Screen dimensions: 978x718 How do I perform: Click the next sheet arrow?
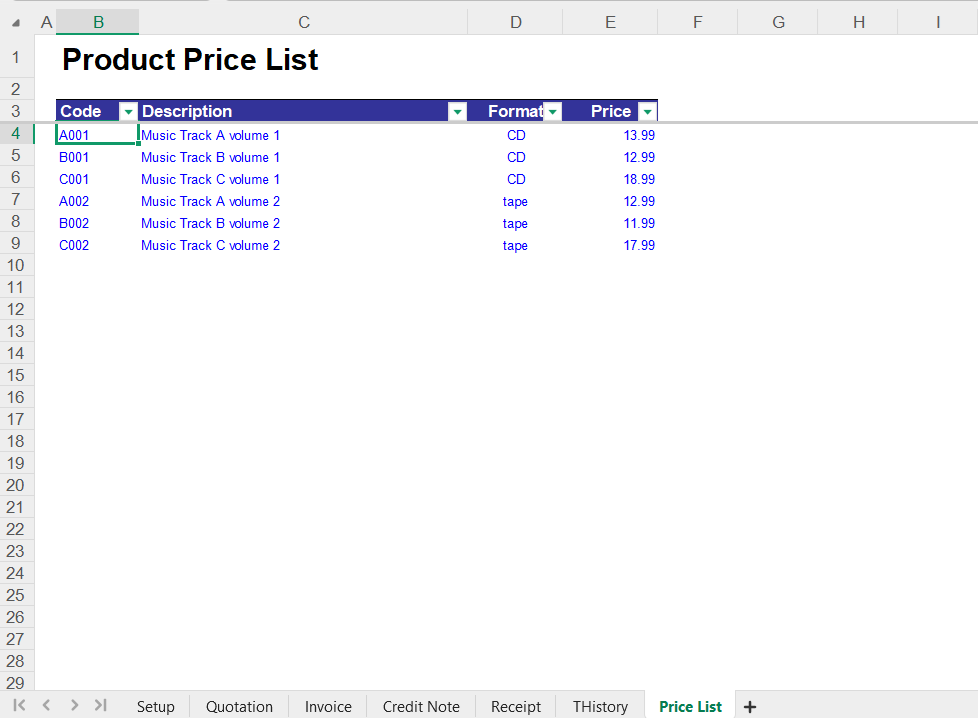(x=73, y=705)
